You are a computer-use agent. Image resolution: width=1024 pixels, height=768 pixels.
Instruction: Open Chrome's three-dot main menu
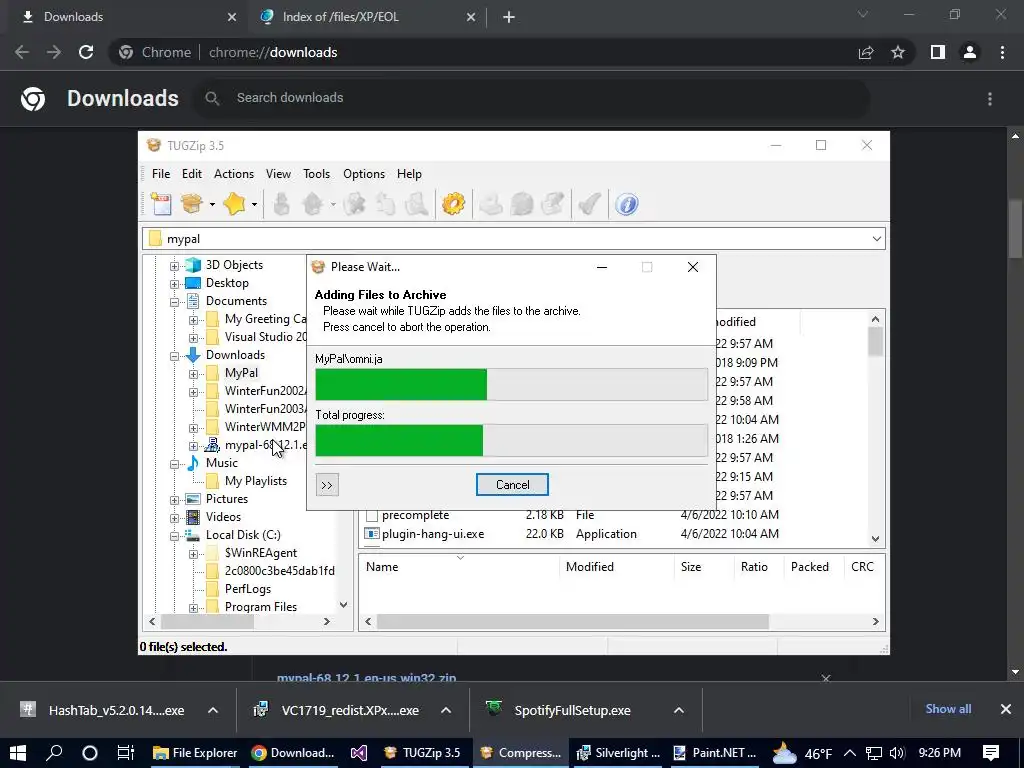1002,52
